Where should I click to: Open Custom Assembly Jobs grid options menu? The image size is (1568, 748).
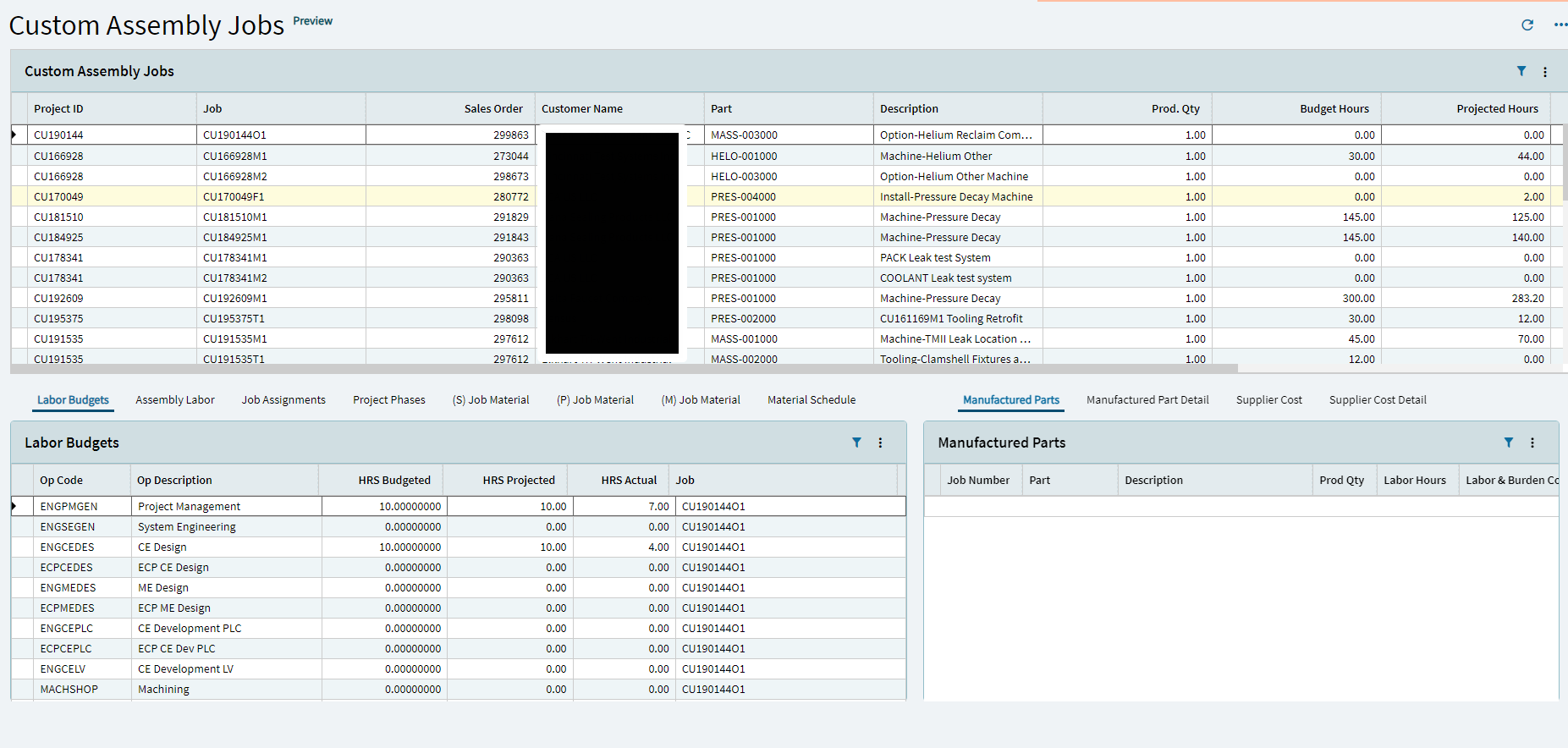[x=1544, y=72]
